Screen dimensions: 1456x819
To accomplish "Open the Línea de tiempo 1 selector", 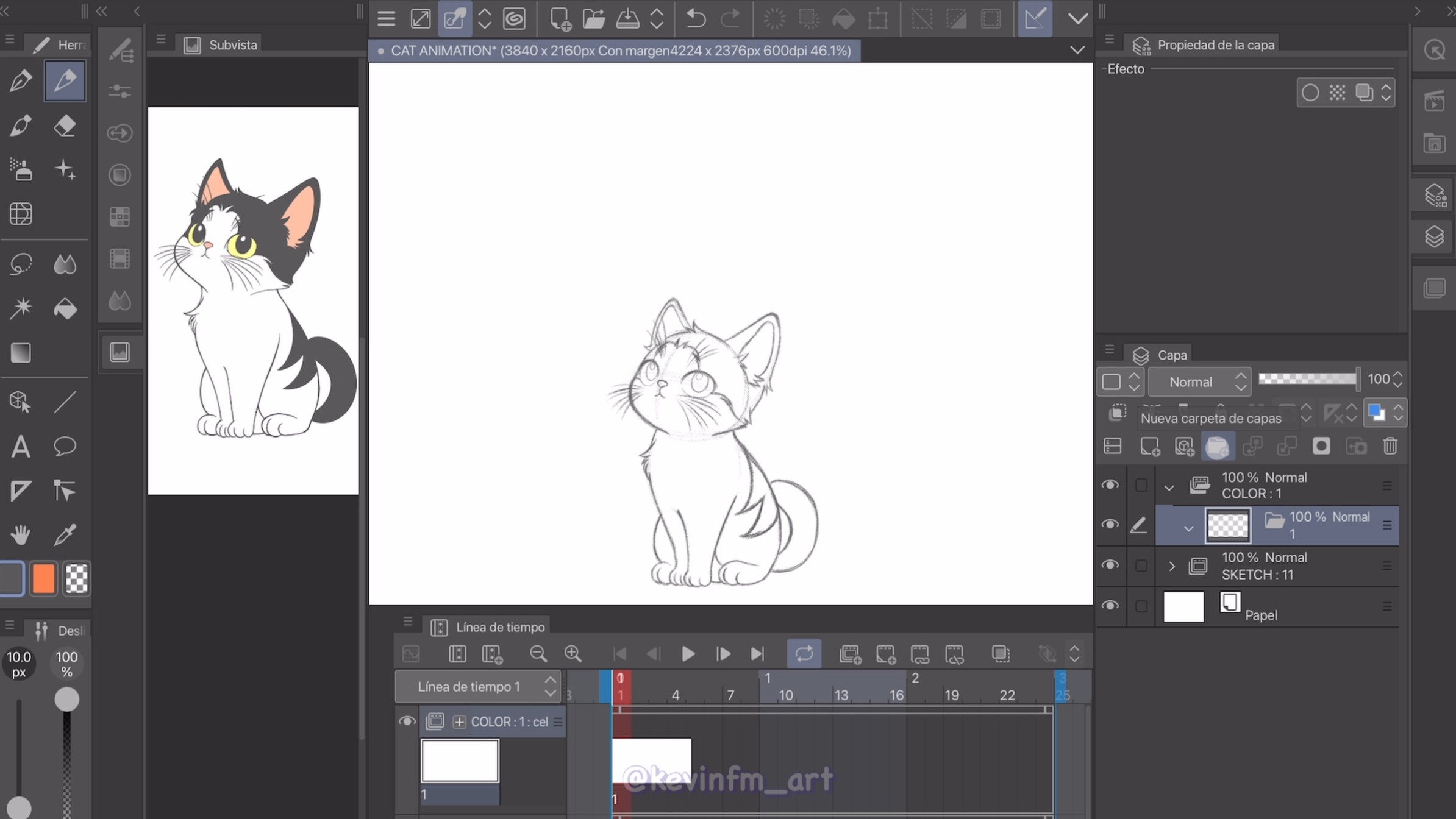I will pyautogui.click(x=478, y=687).
